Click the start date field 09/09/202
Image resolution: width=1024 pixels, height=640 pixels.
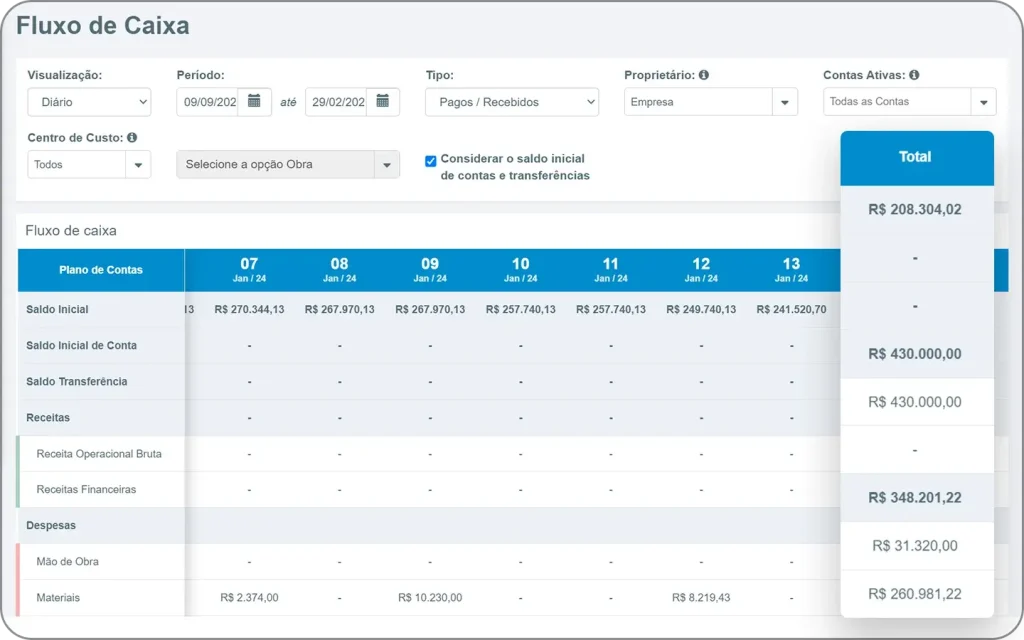click(208, 102)
